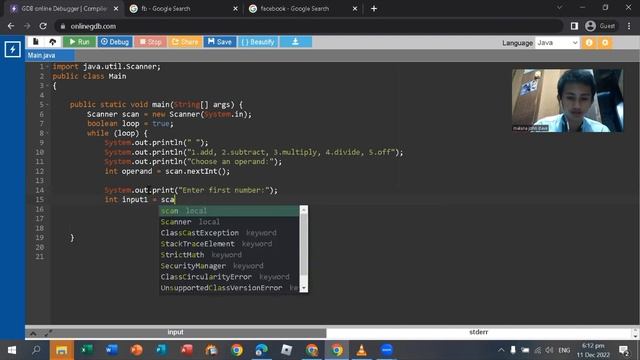
Task: Click the webcam video thumbnail
Action: (567, 100)
